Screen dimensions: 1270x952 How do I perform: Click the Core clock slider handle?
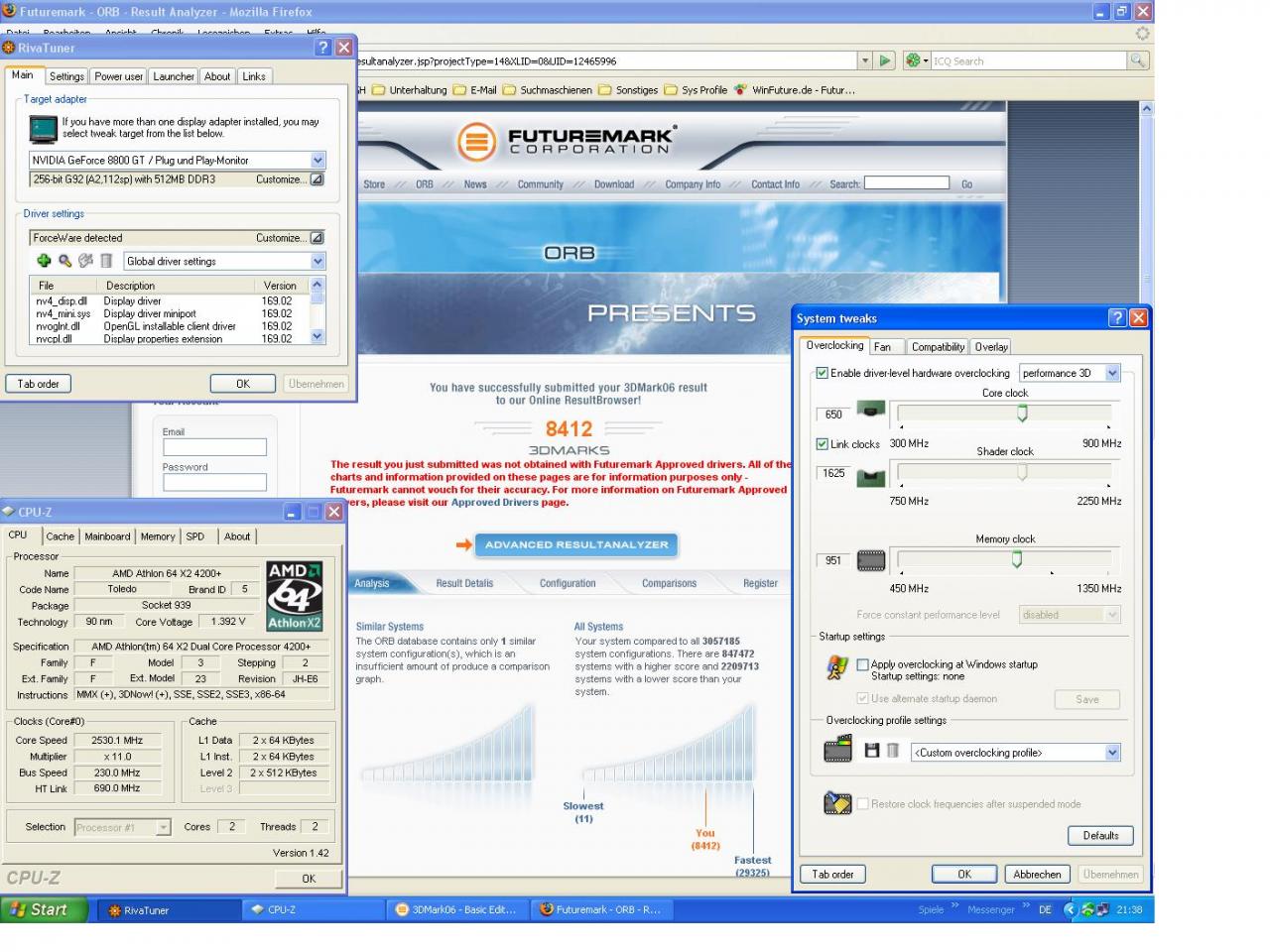1022,414
